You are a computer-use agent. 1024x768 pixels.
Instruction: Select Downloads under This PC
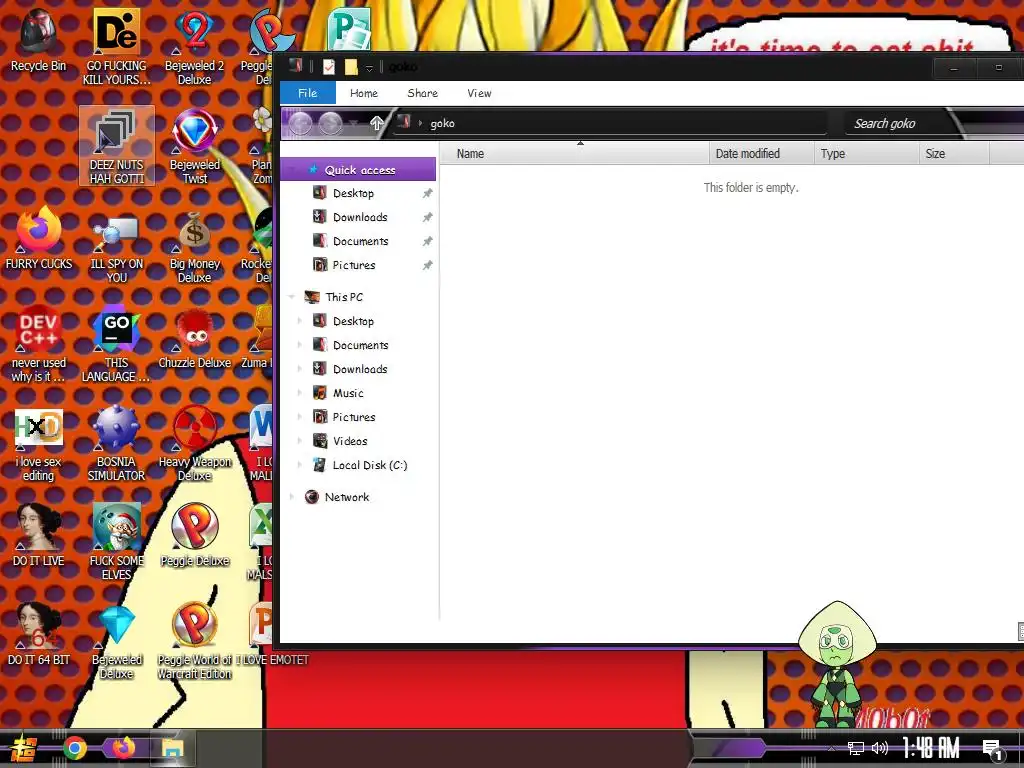pyautogui.click(x=359, y=369)
